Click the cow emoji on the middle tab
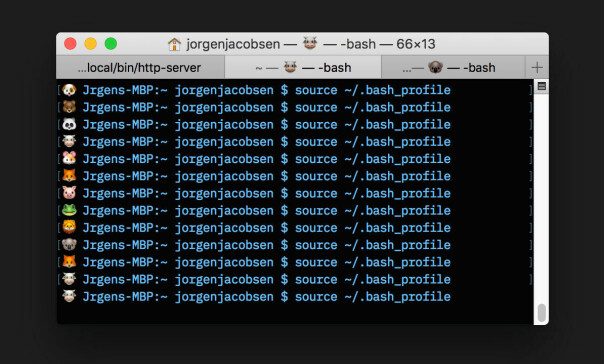This screenshot has height=364, width=604. [290, 67]
